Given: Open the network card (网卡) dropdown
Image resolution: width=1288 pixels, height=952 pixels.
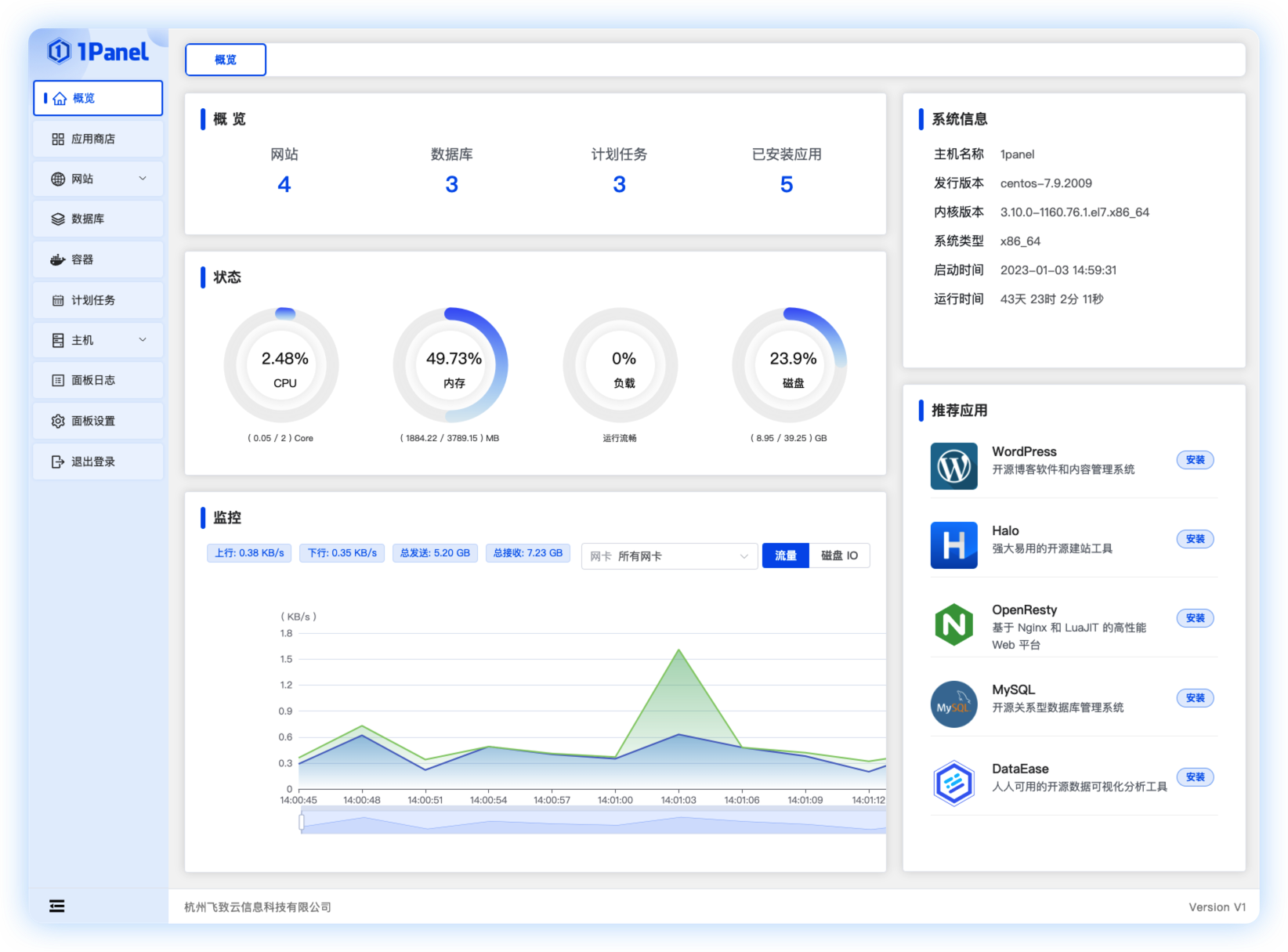Looking at the screenshot, I should [669, 556].
